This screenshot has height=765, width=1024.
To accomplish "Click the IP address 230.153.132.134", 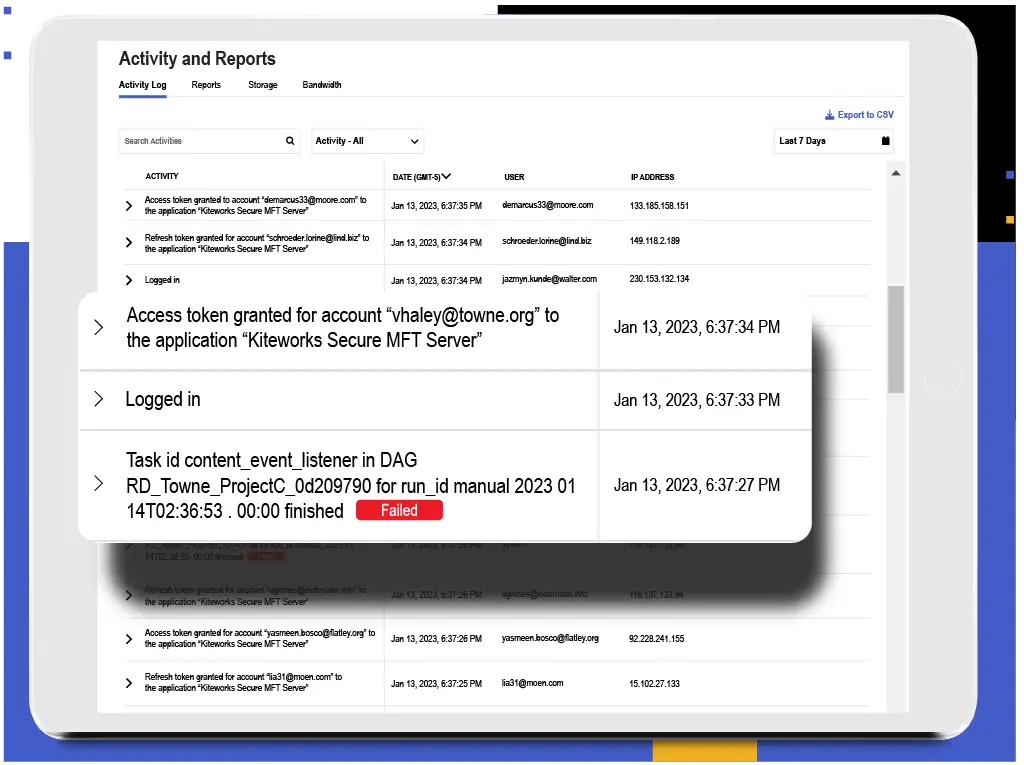I will [x=659, y=279].
